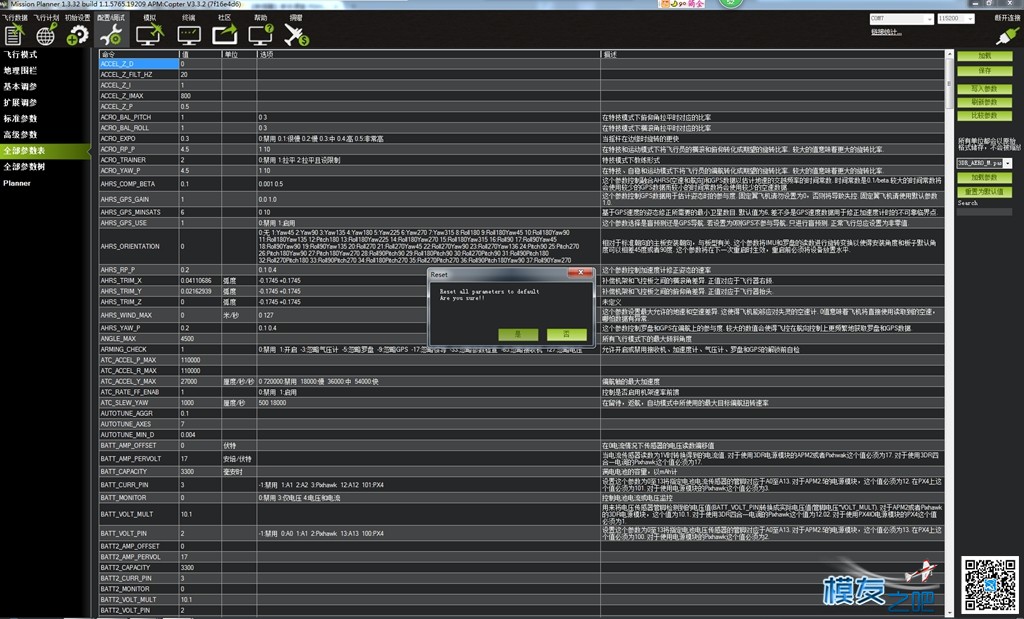Select 基本调参 in the left sidebar
Viewport: 1024px width, 619px height.
pos(20,87)
